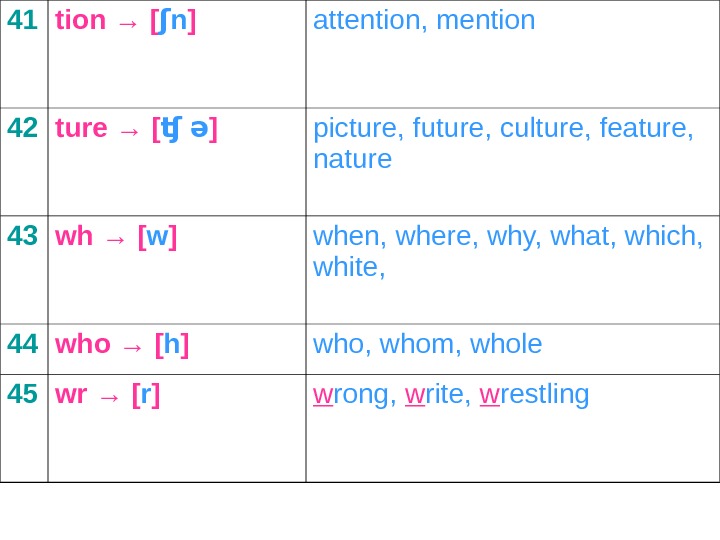Click row number 45
Image resolution: width=720 pixels, height=540 pixels.
pyautogui.click(x=22, y=394)
